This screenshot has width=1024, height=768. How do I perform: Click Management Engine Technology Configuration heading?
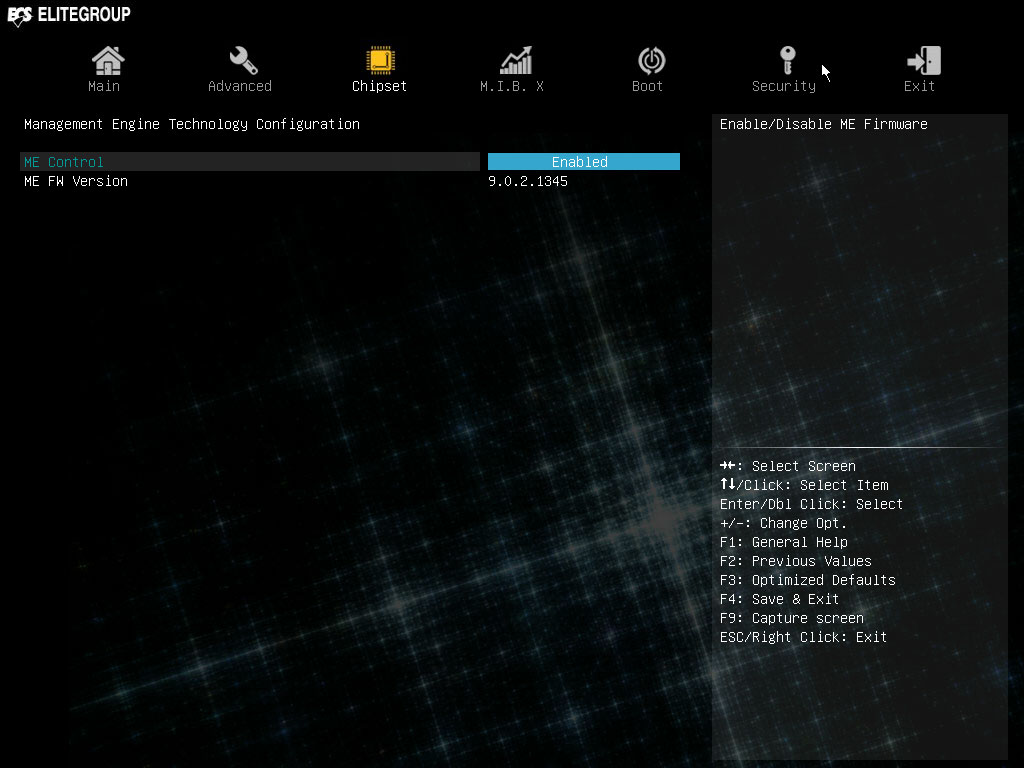(x=192, y=124)
